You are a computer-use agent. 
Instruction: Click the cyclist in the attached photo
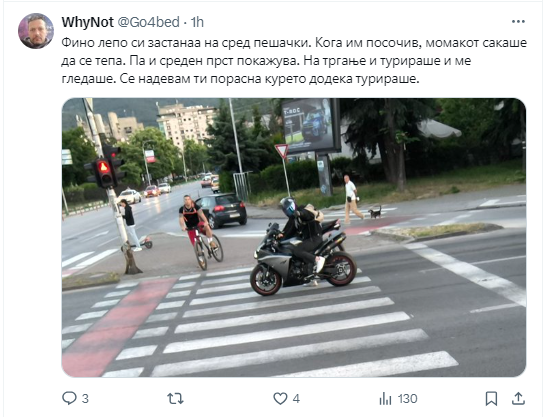pos(200,231)
